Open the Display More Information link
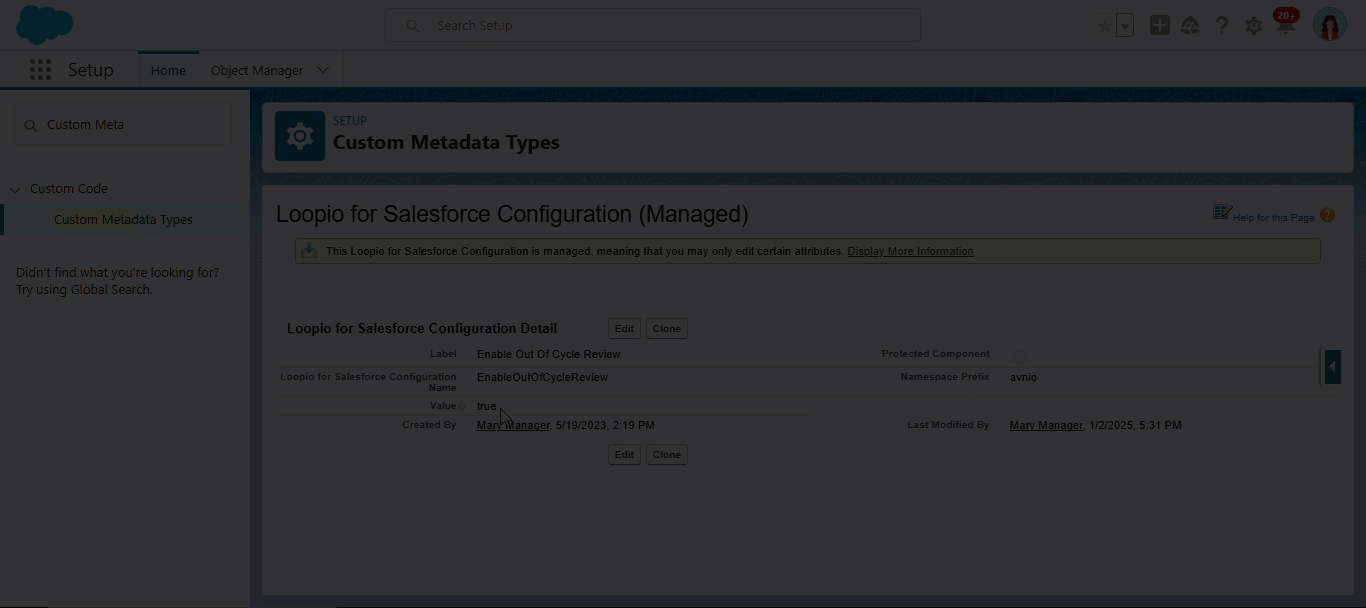 [910, 251]
